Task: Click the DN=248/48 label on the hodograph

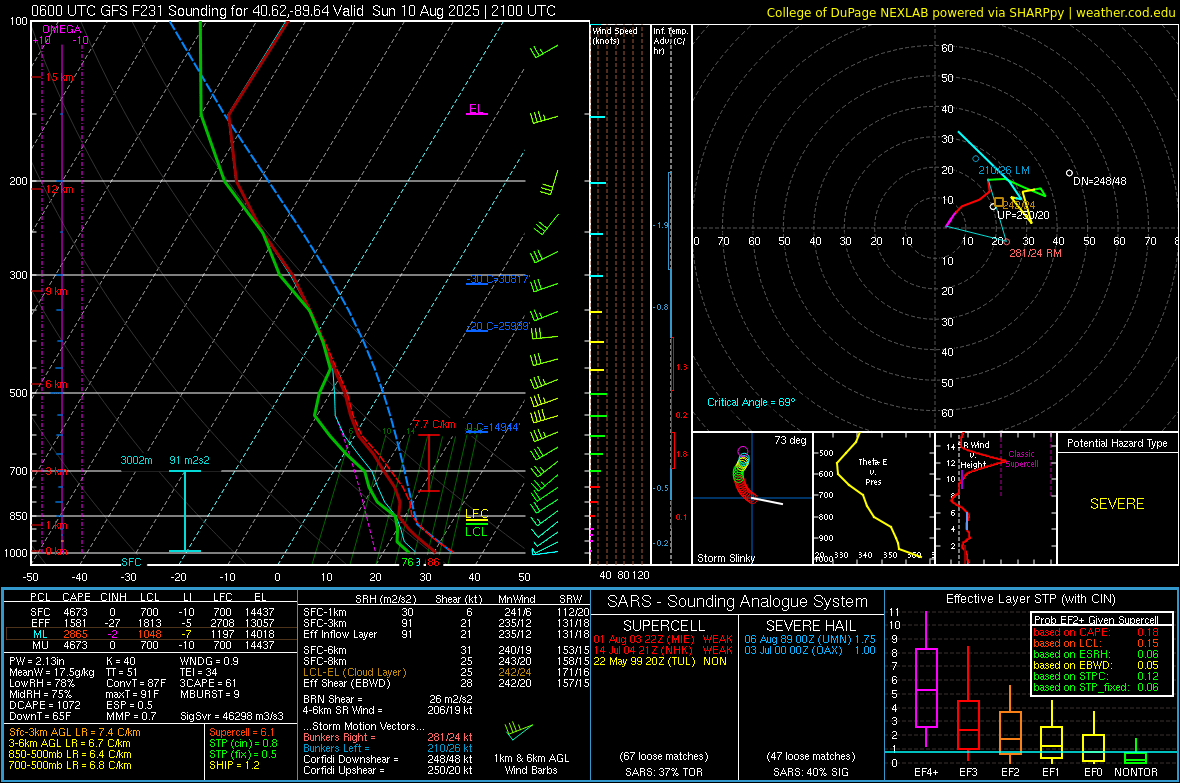Action: click(1099, 181)
